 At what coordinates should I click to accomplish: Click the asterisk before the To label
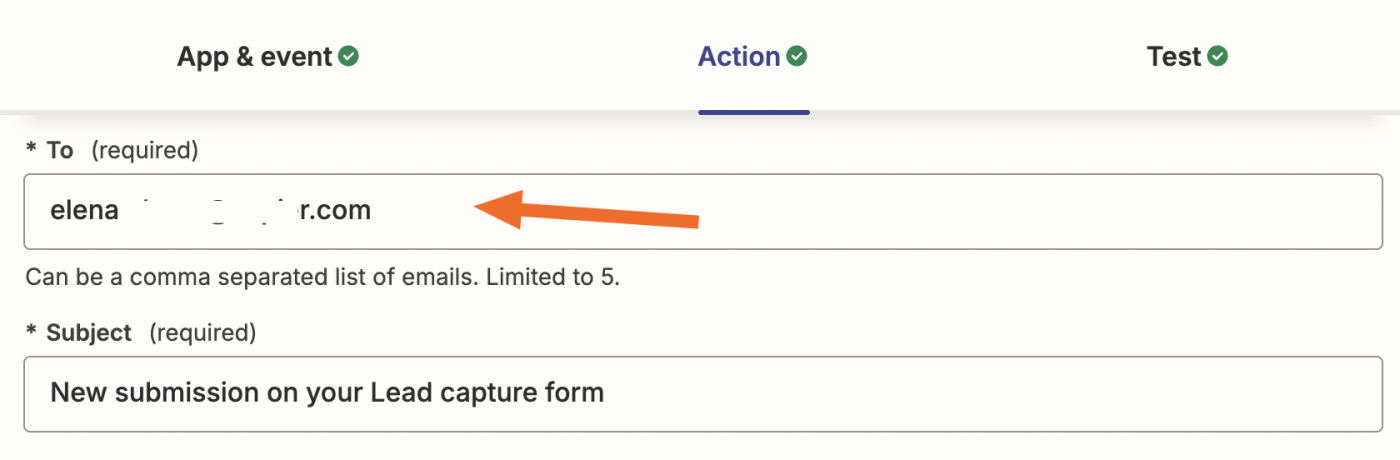[x=31, y=152]
